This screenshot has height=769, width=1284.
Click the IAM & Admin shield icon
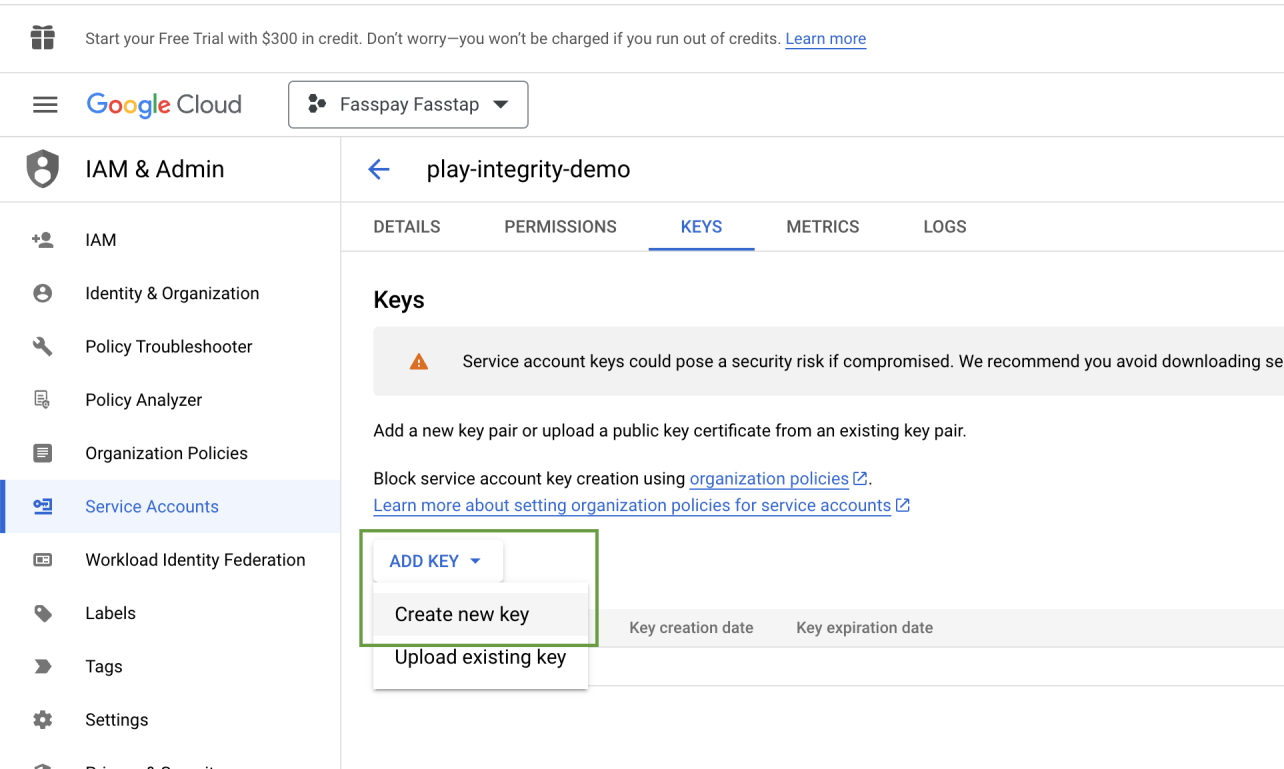coord(43,169)
